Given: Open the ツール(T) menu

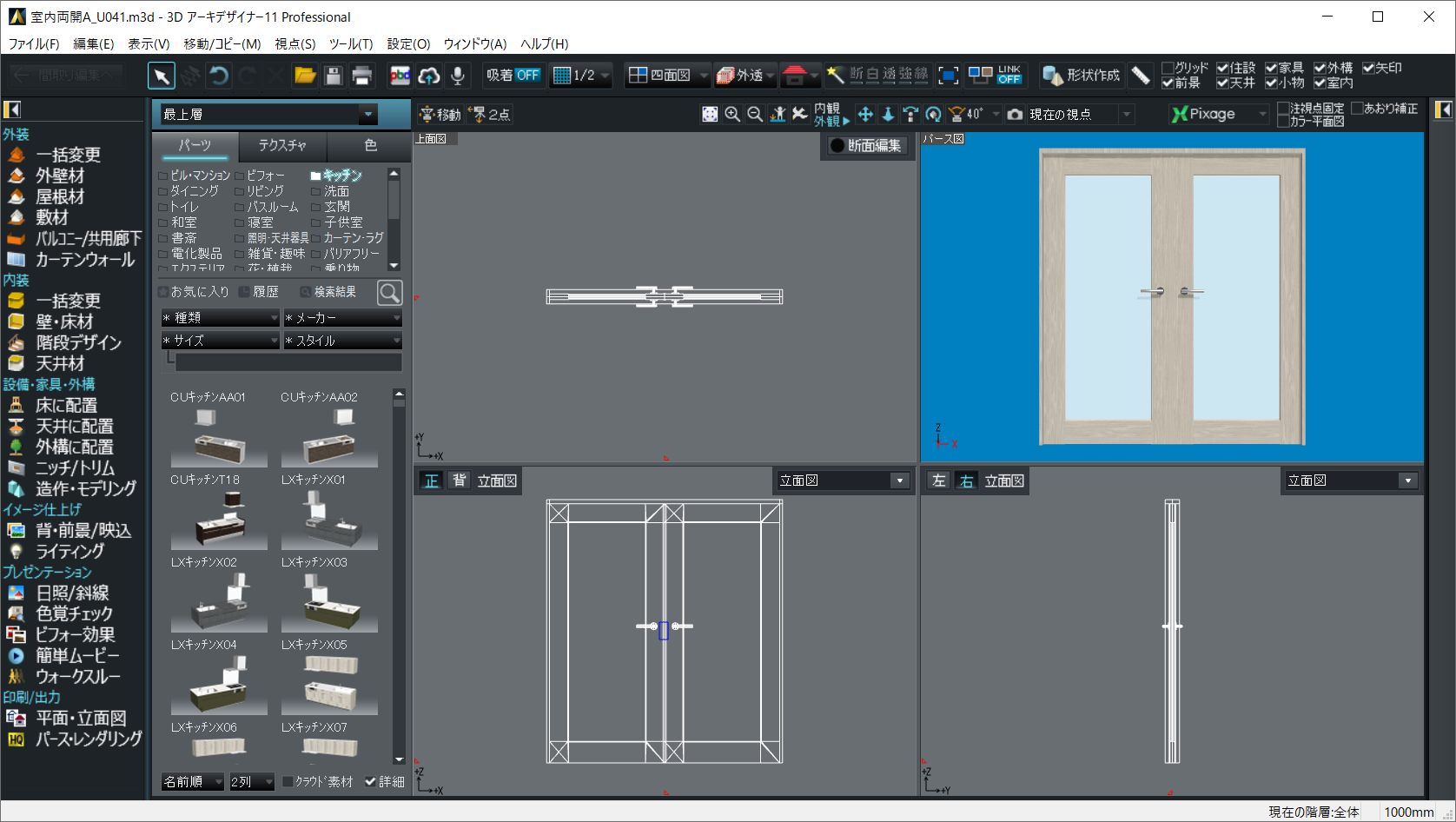Looking at the screenshot, I should pos(350,43).
